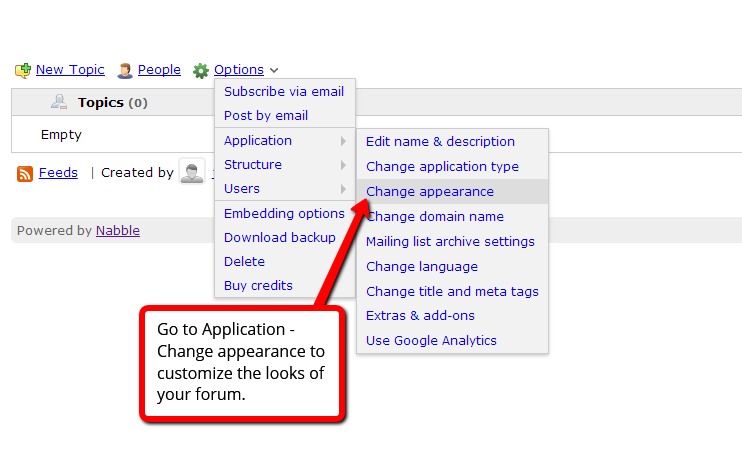Click the People user icon
742x467 pixels.
click(x=125, y=70)
